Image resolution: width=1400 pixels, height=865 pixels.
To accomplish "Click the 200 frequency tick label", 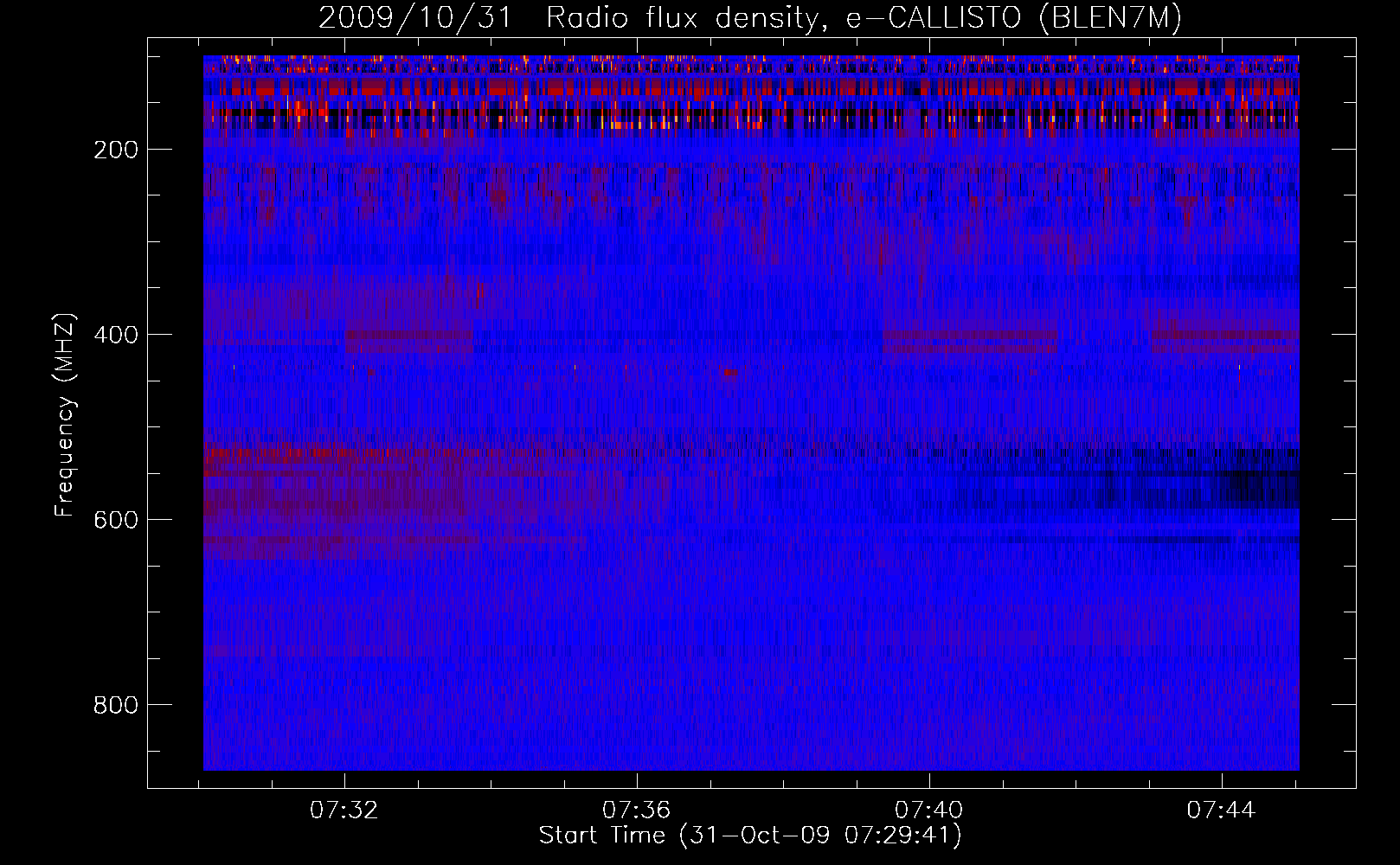I will point(116,150).
